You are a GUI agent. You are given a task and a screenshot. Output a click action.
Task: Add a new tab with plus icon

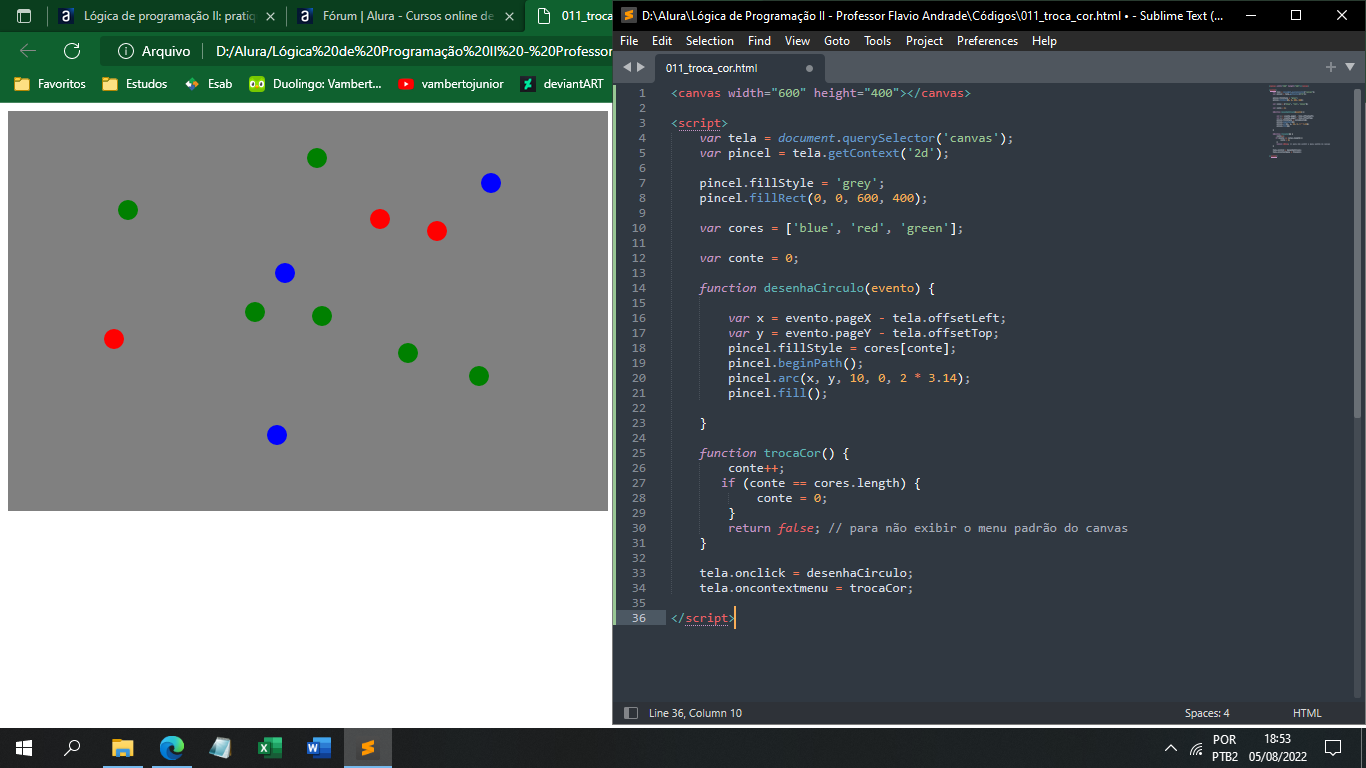click(1331, 67)
